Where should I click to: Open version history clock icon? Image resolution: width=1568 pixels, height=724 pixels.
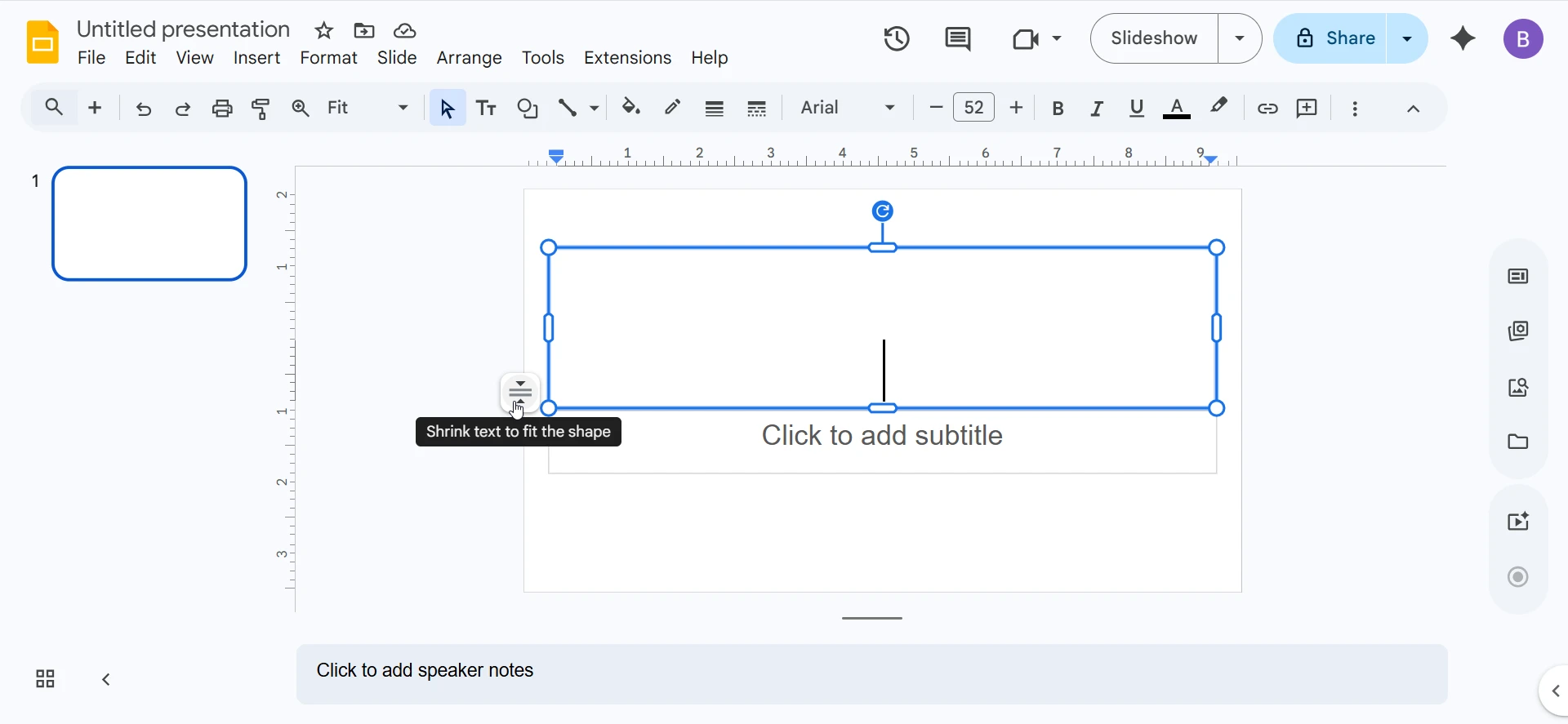pos(897,38)
